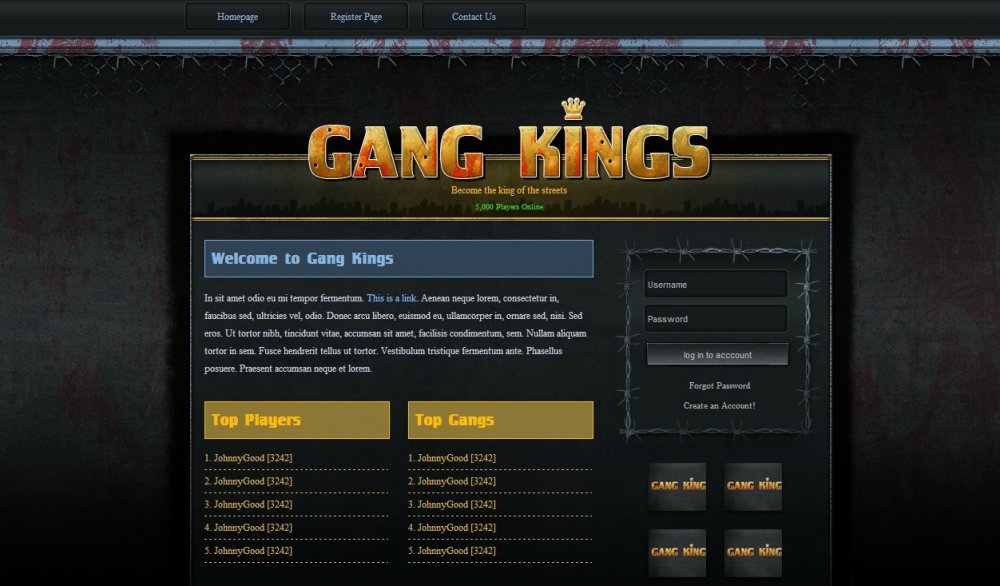Viewport: 1000px width, 586px height.
Task: Focus the Username input field
Action: point(716,284)
